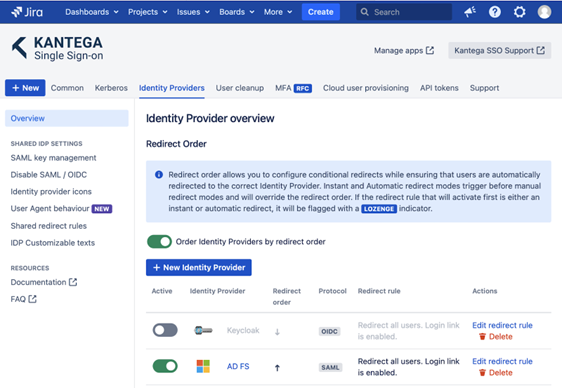The image size is (562, 388).
Task: Open Kantega SSO Support link
Action: (x=499, y=51)
